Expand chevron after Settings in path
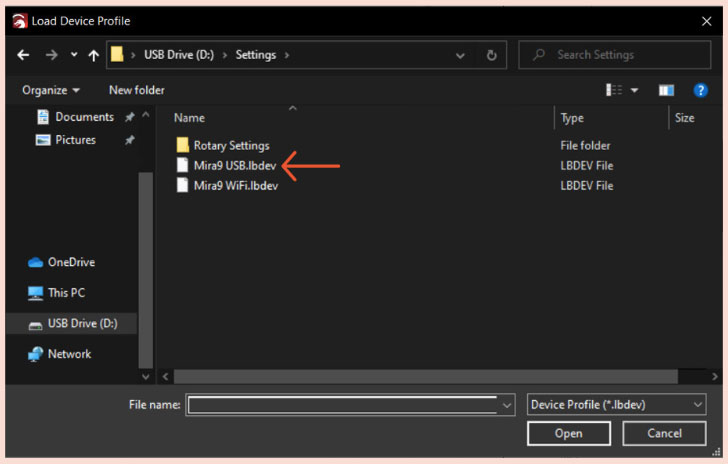The height and width of the screenshot is (464, 728). tap(287, 55)
